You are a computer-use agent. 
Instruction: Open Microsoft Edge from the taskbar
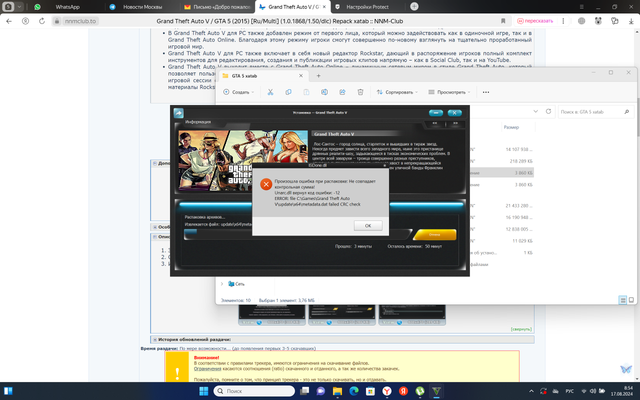click(x=354, y=391)
